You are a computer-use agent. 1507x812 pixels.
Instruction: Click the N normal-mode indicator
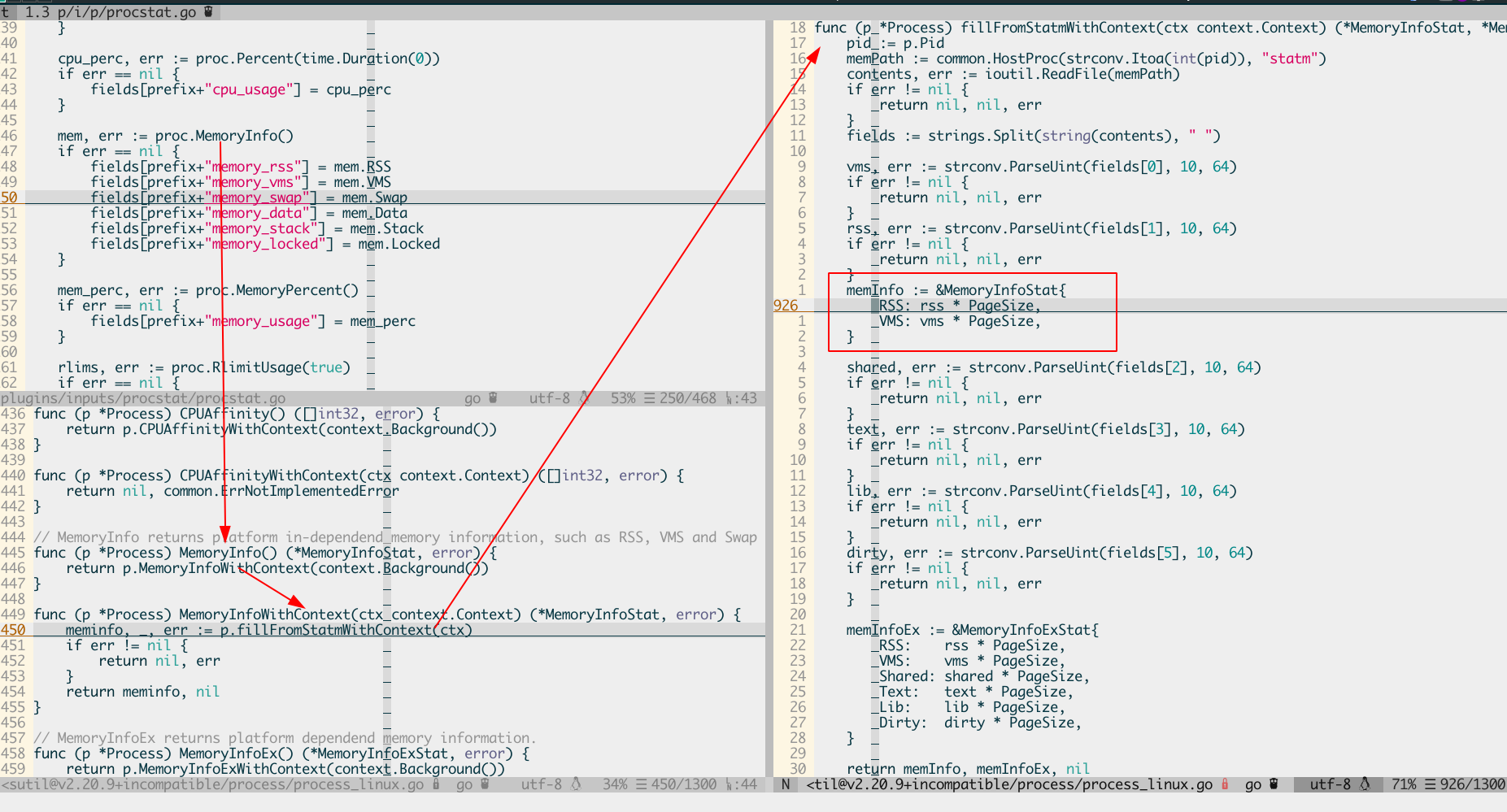coord(786,784)
